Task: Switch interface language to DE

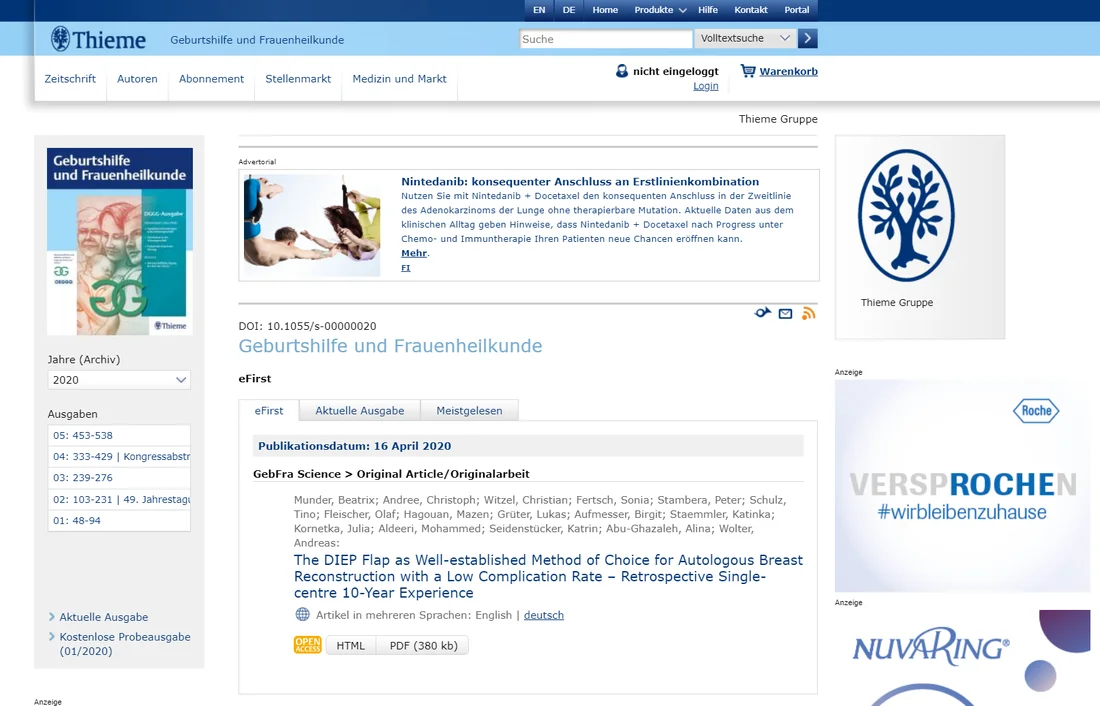Action: [x=568, y=10]
